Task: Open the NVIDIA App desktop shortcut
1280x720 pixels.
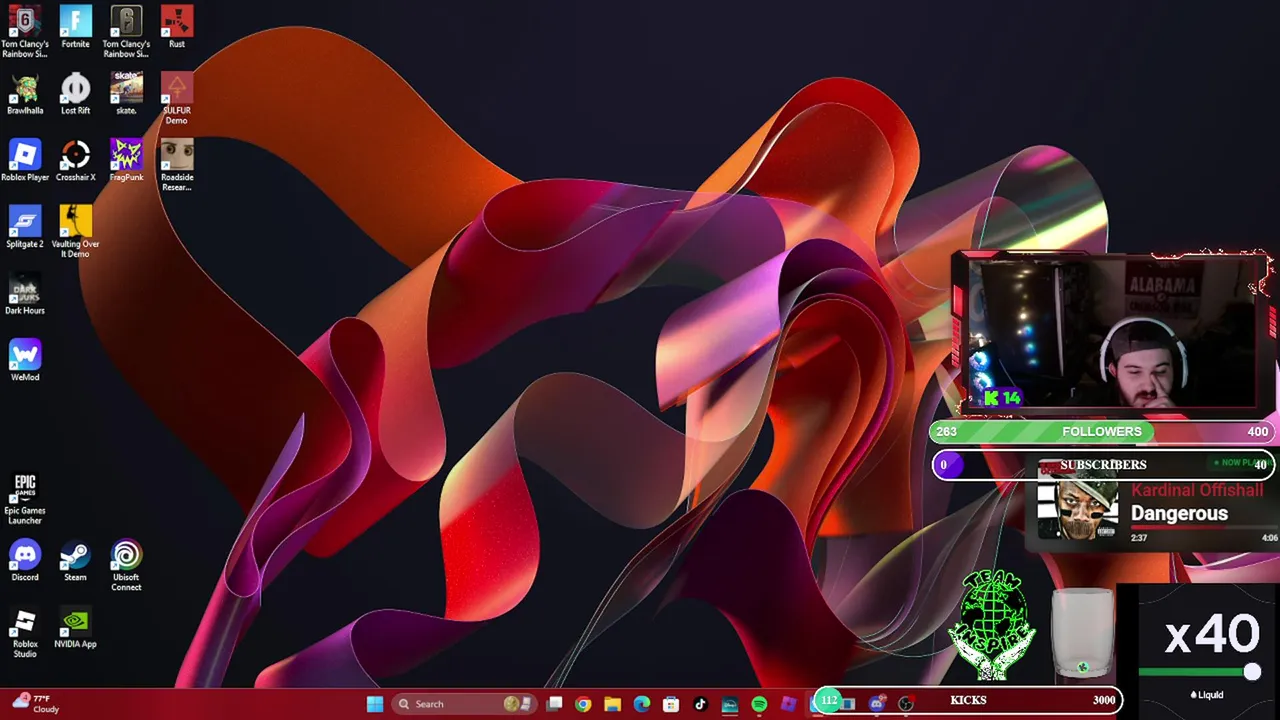Action: [75, 628]
